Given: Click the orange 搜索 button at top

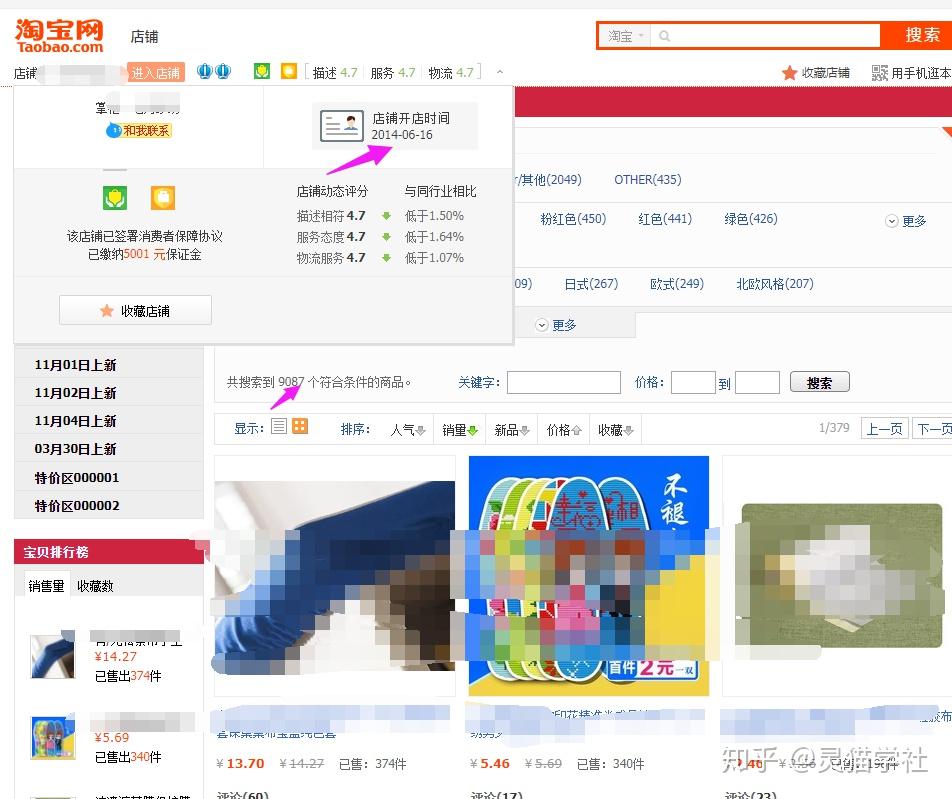Looking at the screenshot, I should (x=921, y=35).
